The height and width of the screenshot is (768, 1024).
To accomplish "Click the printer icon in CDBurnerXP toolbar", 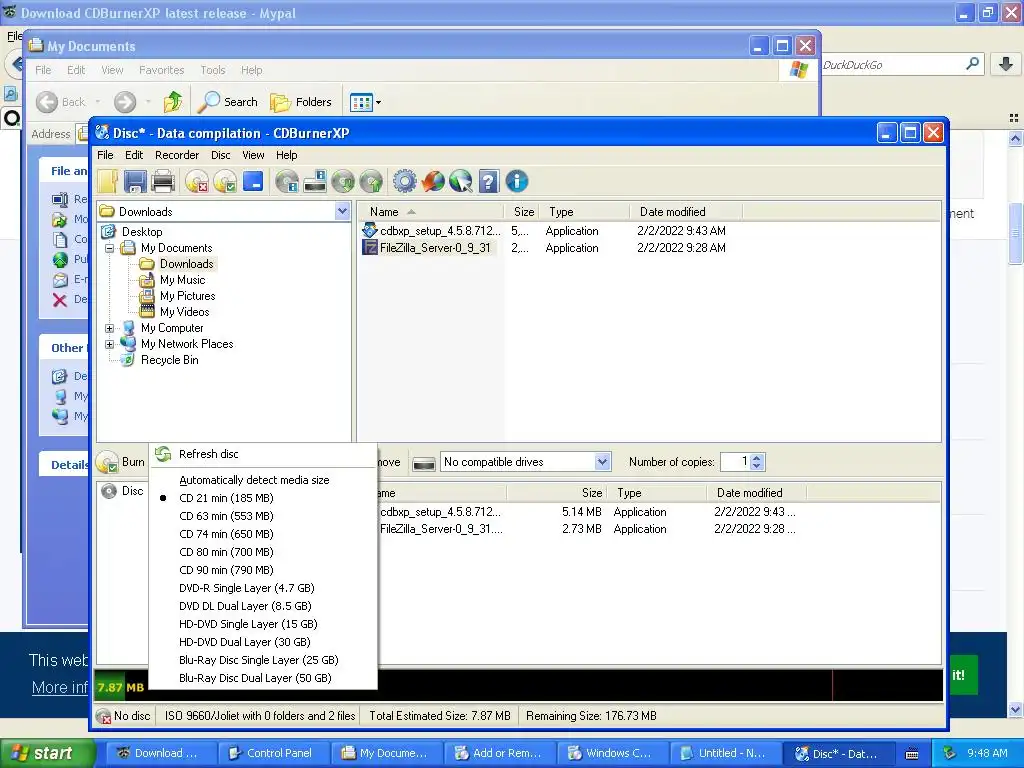I will pyautogui.click(x=163, y=182).
